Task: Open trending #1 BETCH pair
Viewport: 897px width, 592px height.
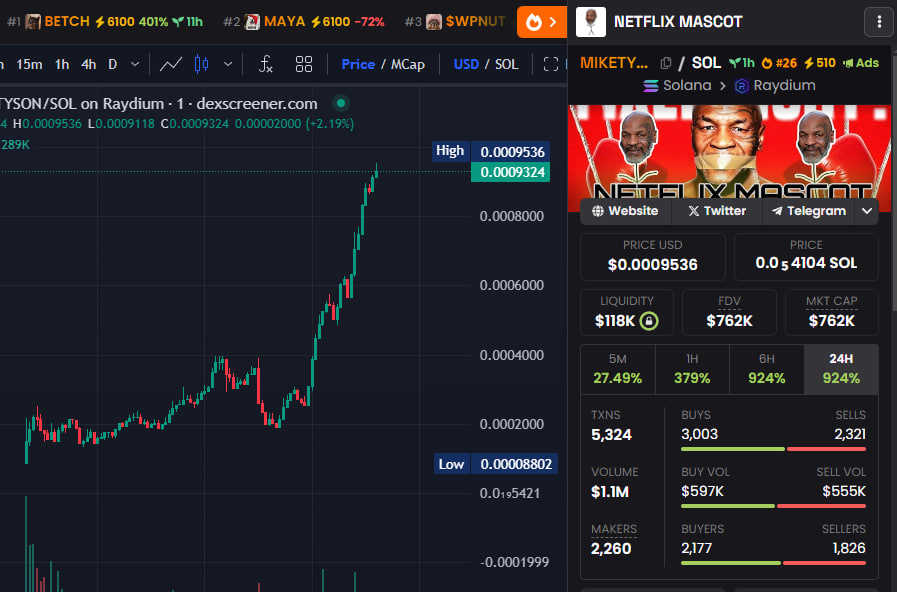Action: tap(105, 22)
